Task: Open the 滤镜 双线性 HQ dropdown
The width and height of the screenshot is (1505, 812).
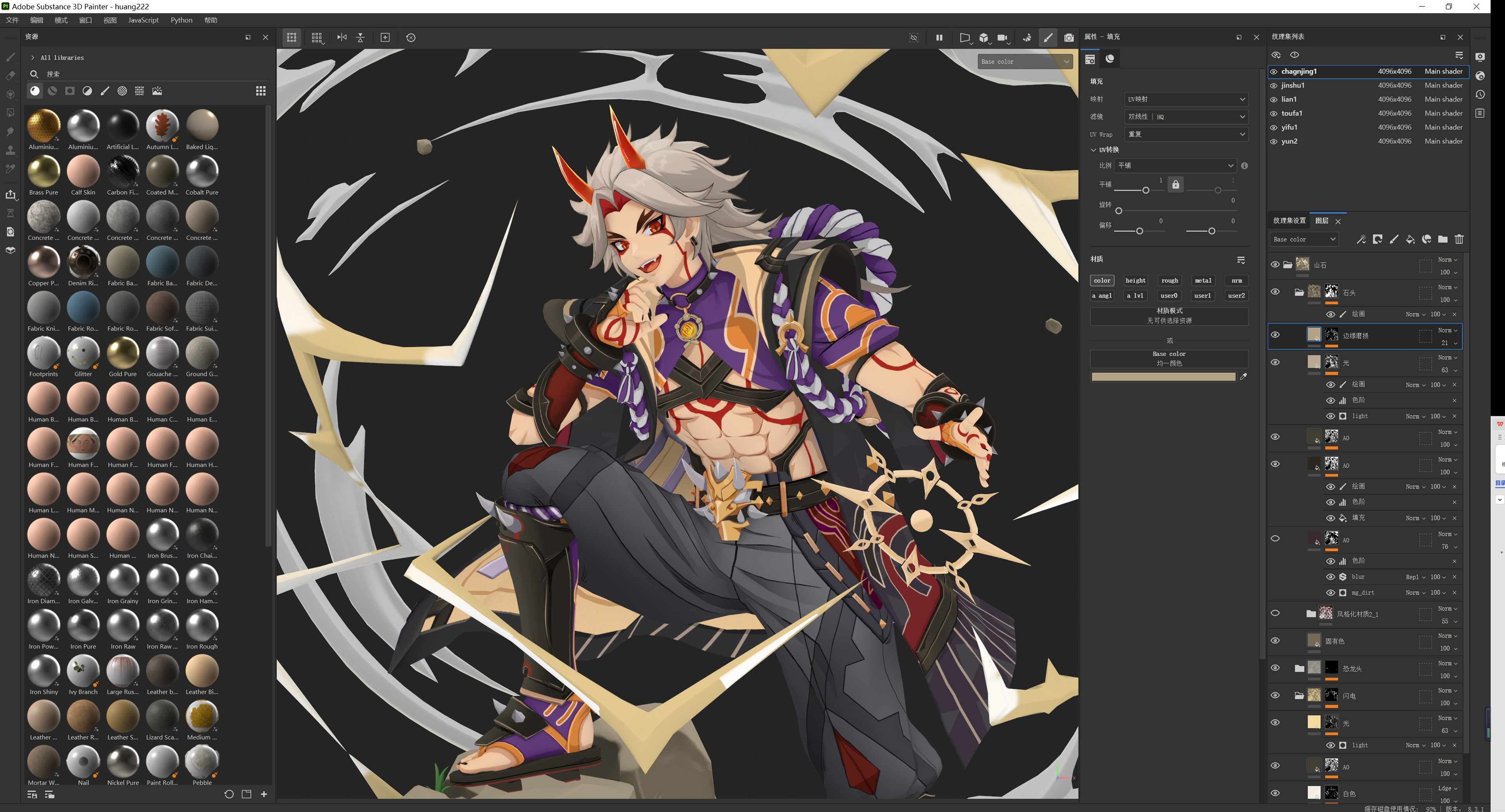Action: (1186, 117)
